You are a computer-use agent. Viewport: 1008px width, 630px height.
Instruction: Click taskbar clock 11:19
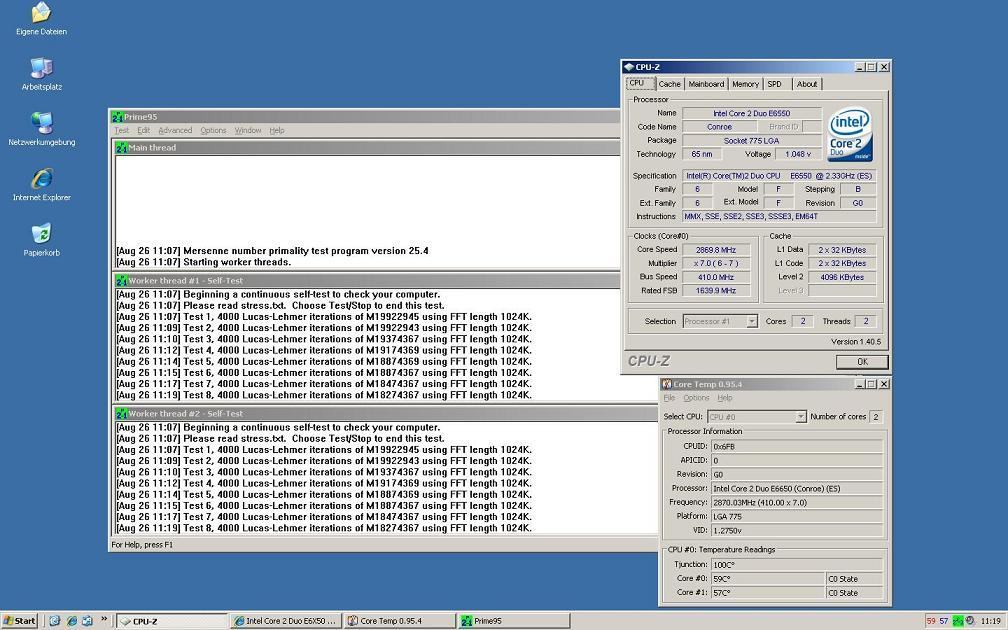pyautogui.click(x=991, y=621)
